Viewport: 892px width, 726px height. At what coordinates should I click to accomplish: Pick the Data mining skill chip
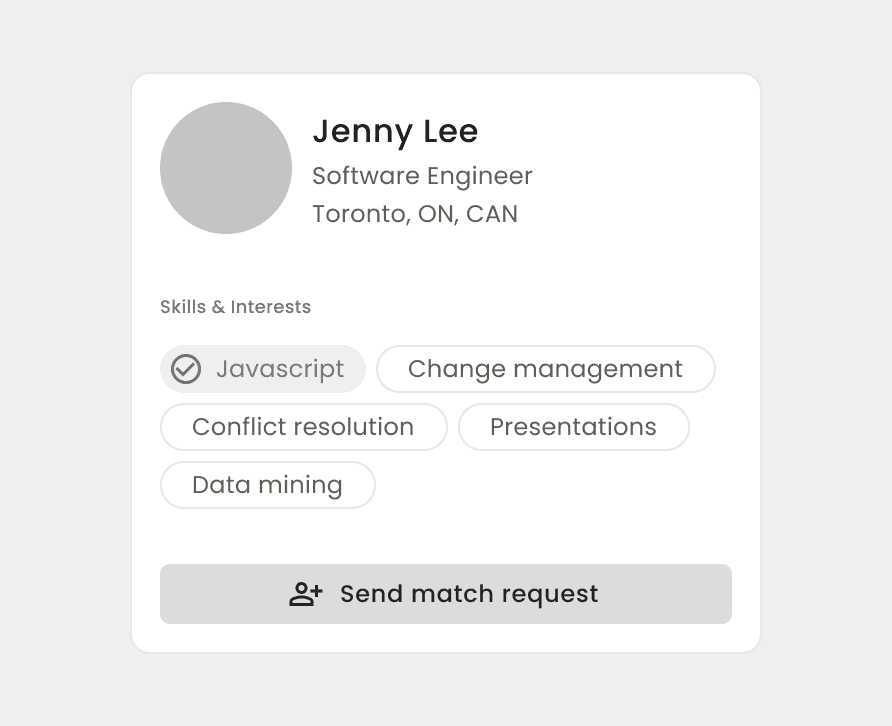coord(267,485)
